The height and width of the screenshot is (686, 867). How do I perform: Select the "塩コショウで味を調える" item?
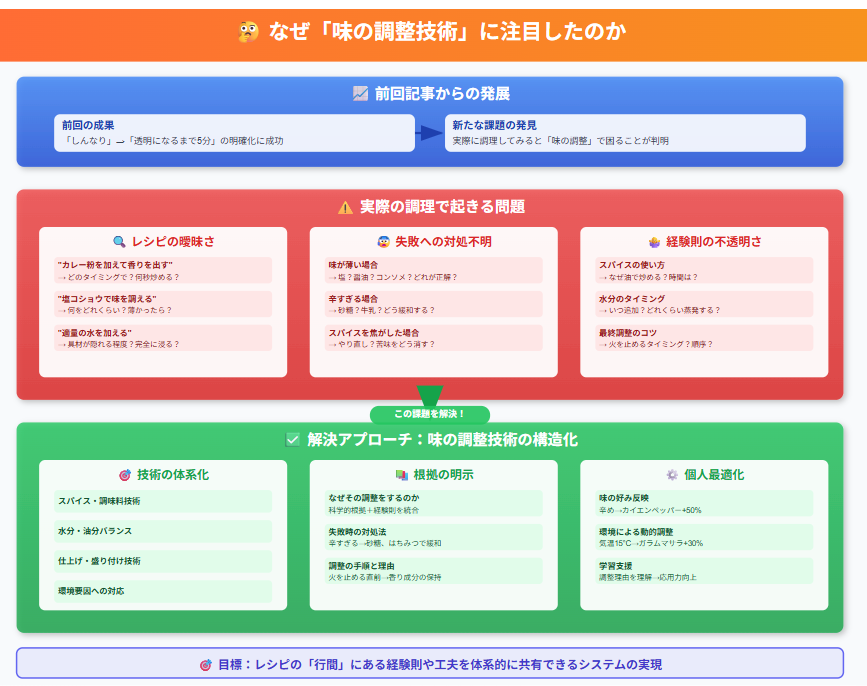[163, 304]
